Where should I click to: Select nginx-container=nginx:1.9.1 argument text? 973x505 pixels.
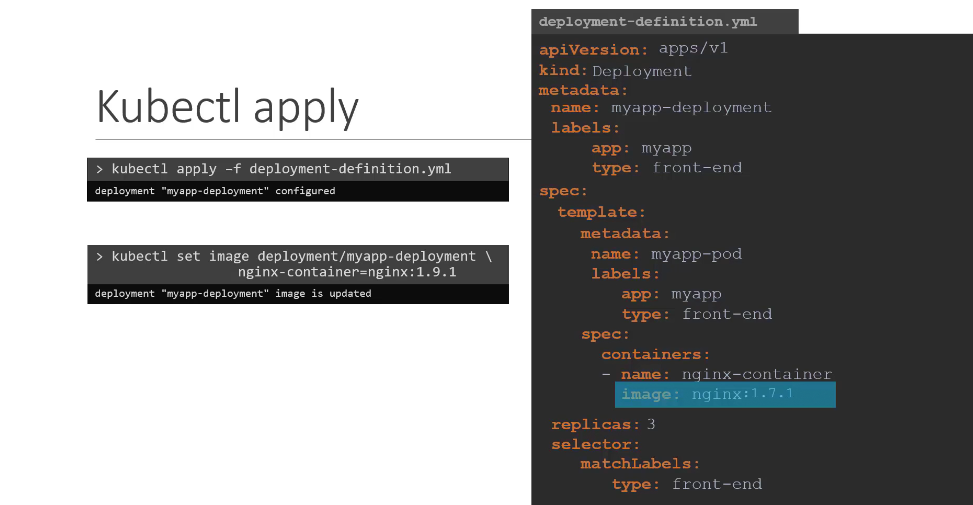347,272
